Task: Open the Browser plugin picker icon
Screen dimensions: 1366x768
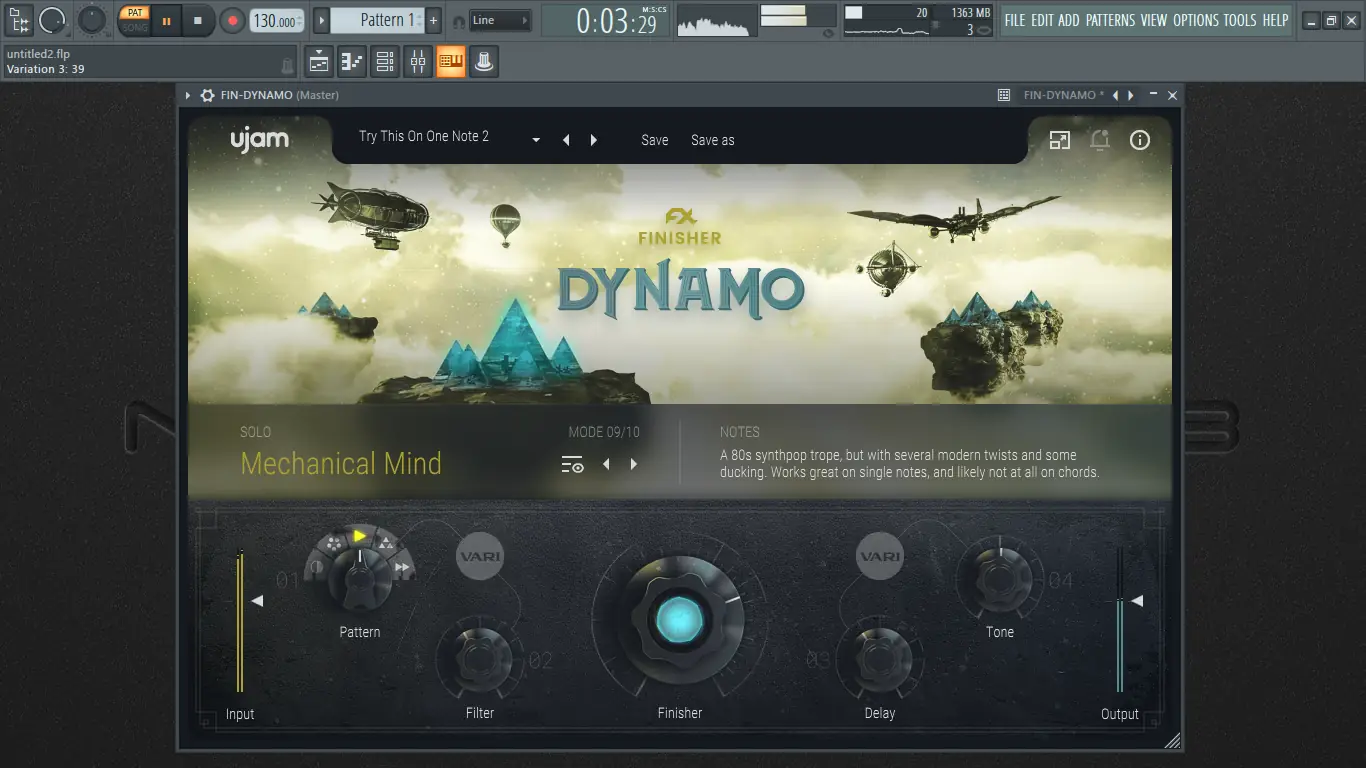Action: tap(484, 61)
